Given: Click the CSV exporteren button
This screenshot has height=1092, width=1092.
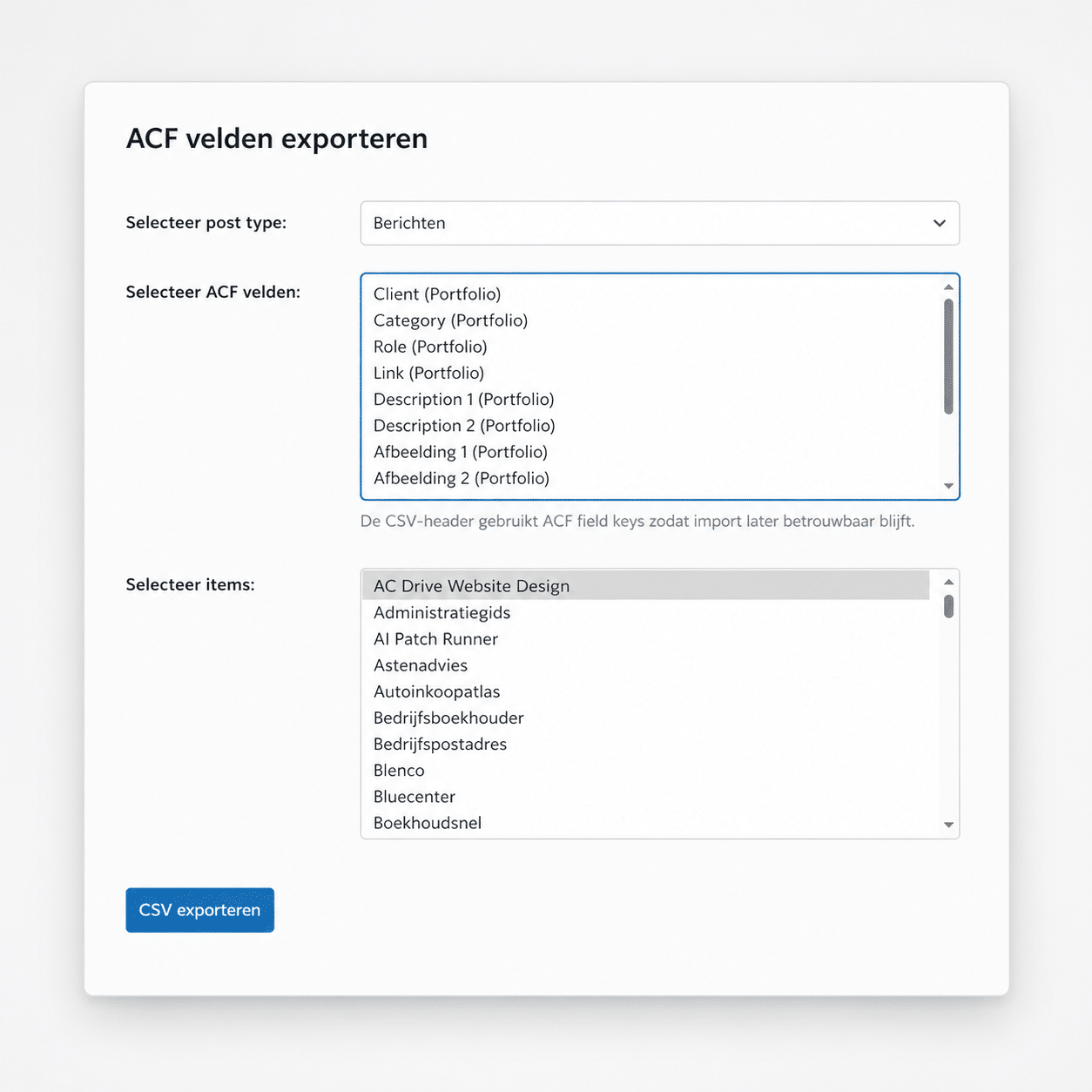Looking at the screenshot, I should [199, 910].
